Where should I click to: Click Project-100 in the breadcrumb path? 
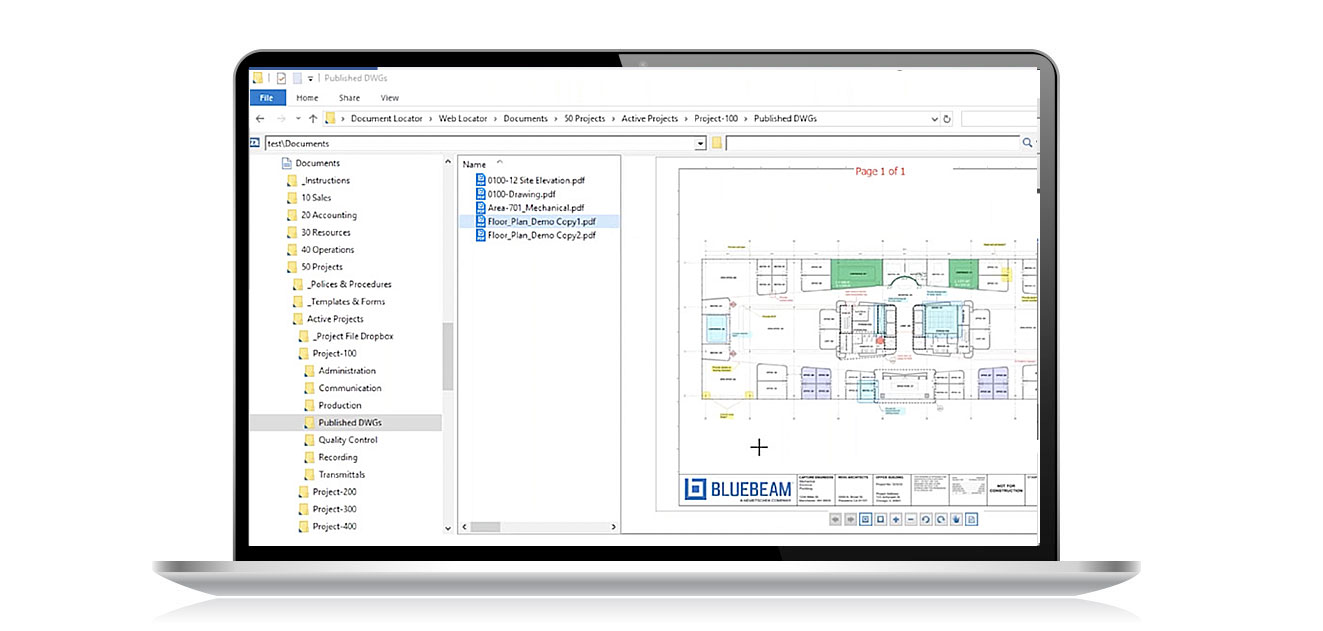click(716, 119)
